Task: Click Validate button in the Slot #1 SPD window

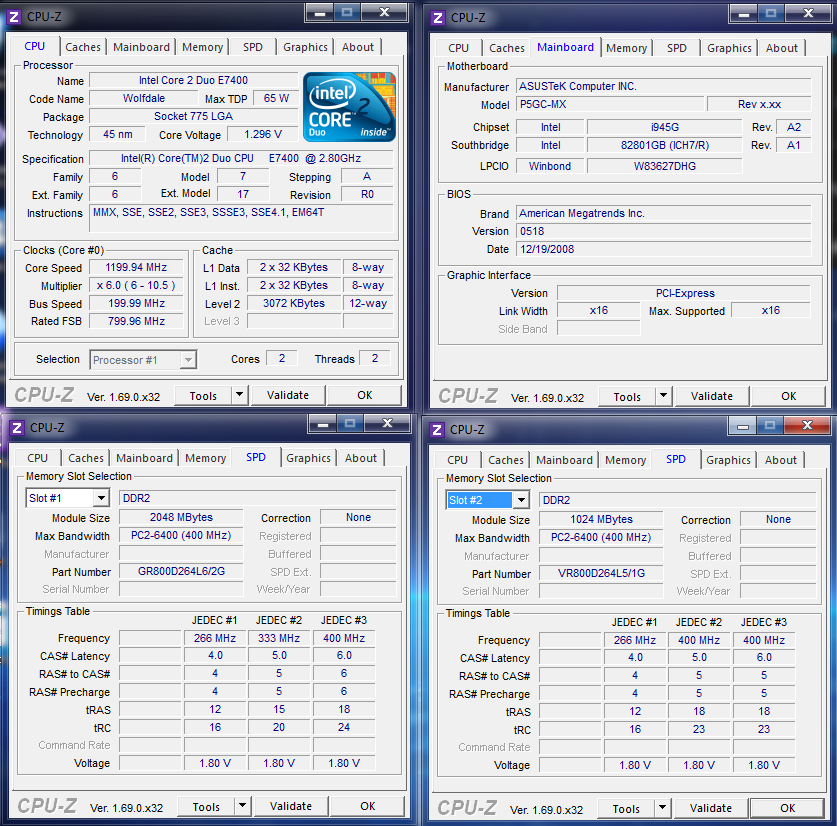Action: tap(291, 806)
